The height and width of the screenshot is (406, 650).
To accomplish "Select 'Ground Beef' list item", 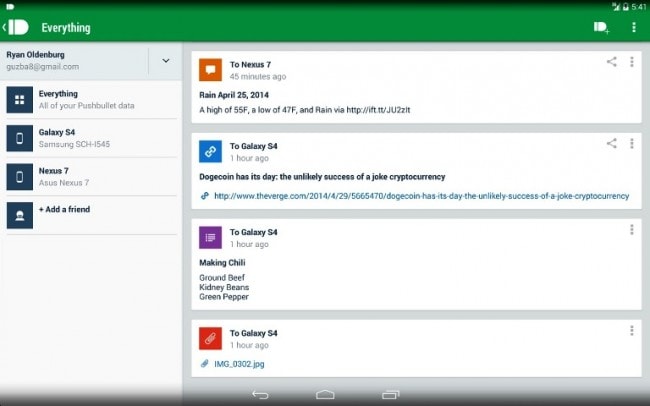I will (x=222, y=277).
